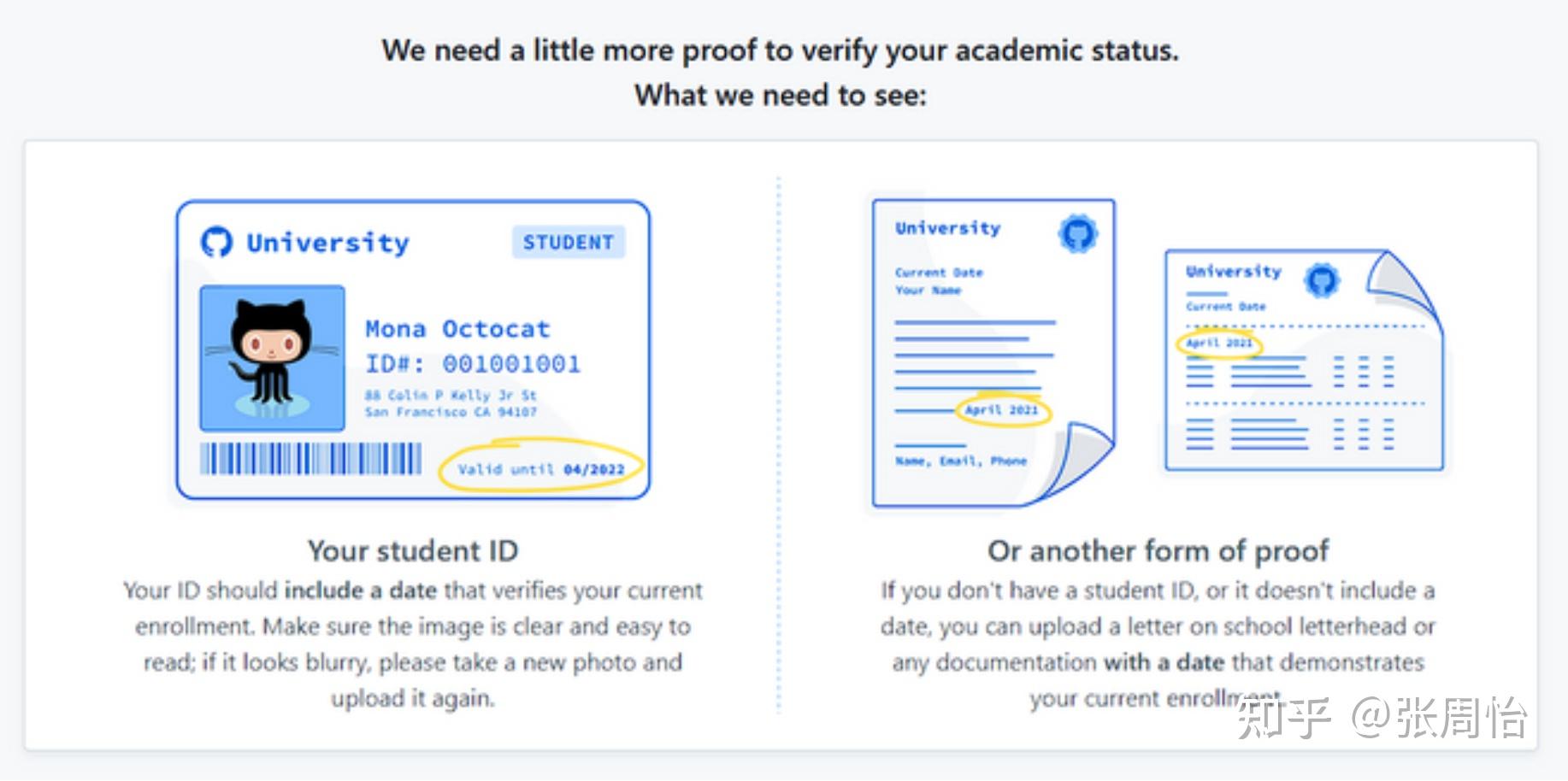Click the yellow-circled April 2021 on the letter
Image resolution: width=1568 pixels, height=781 pixels.
tap(1001, 410)
